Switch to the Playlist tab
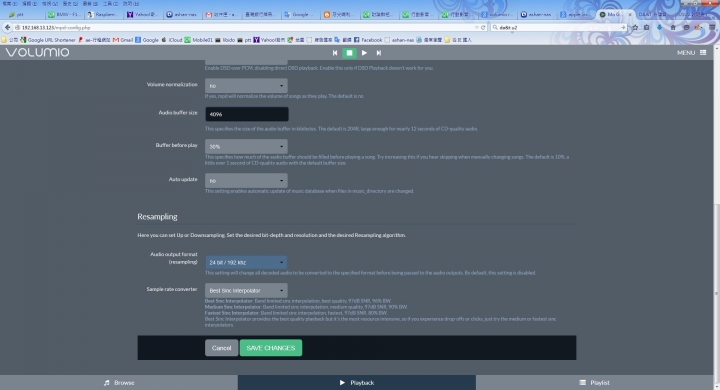 595,383
